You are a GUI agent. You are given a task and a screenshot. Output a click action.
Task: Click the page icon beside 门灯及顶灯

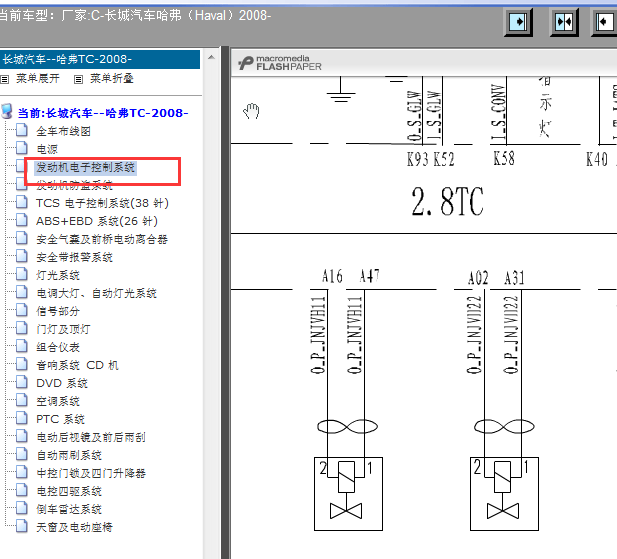coord(22,328)
